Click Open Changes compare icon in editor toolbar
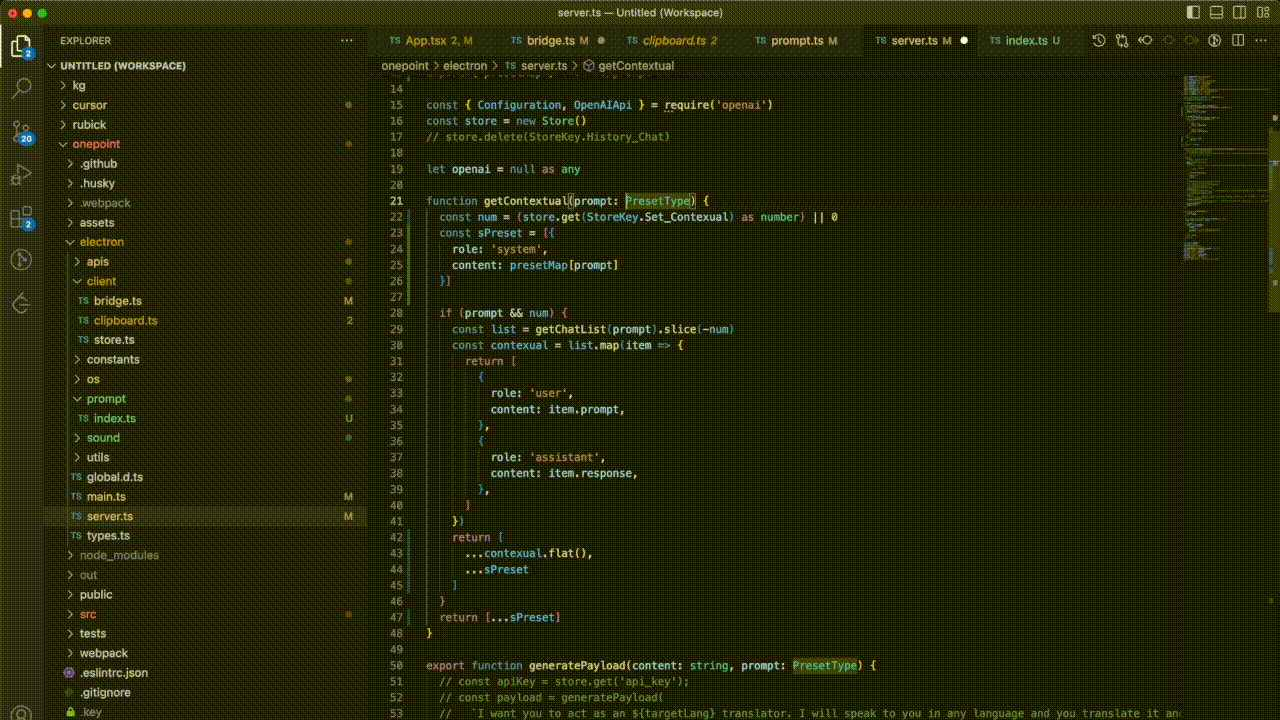The height and width of the screenshot is (720, 1280). (1121, 41)
